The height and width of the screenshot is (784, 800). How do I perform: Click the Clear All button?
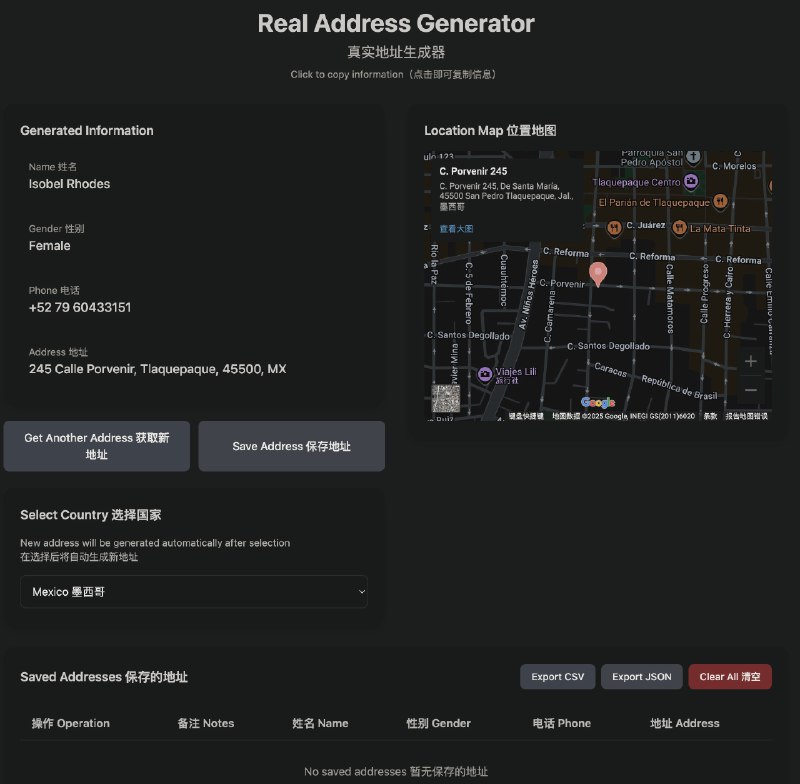tap(729, 676)
